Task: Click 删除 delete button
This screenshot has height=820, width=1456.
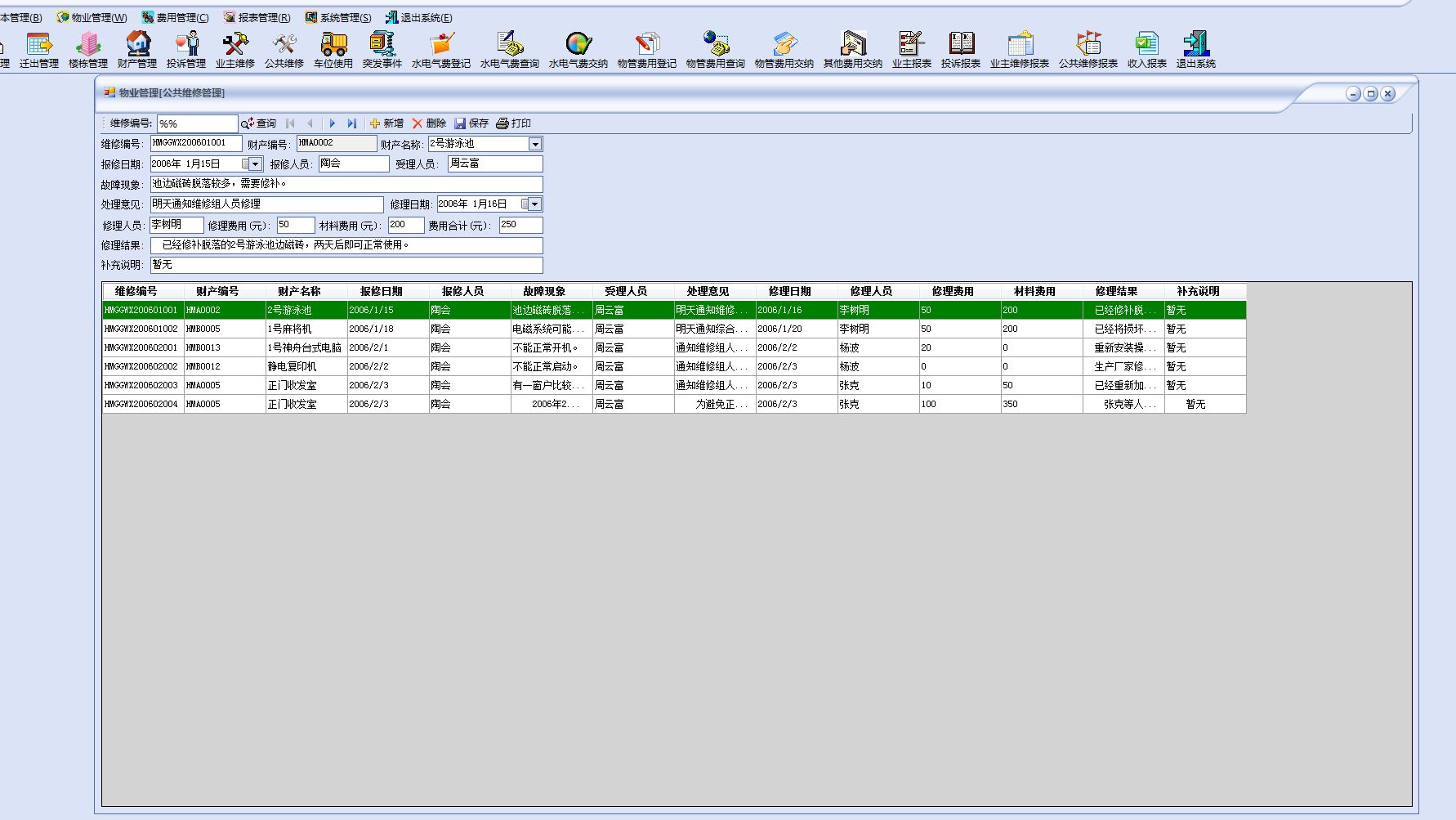Action: pyautogui.click(x=429, y=123)
